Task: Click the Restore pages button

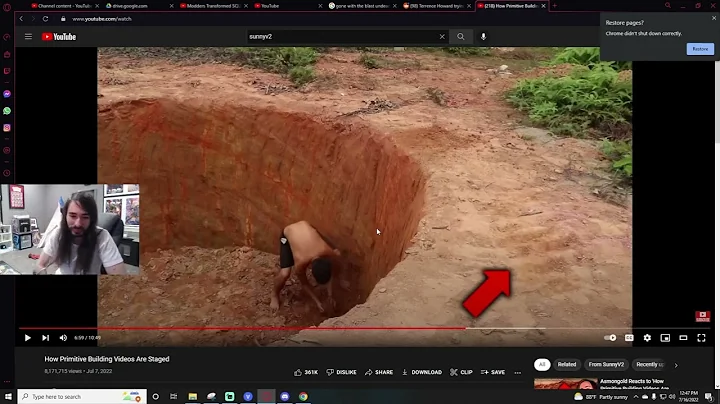Action: [700, 49]
